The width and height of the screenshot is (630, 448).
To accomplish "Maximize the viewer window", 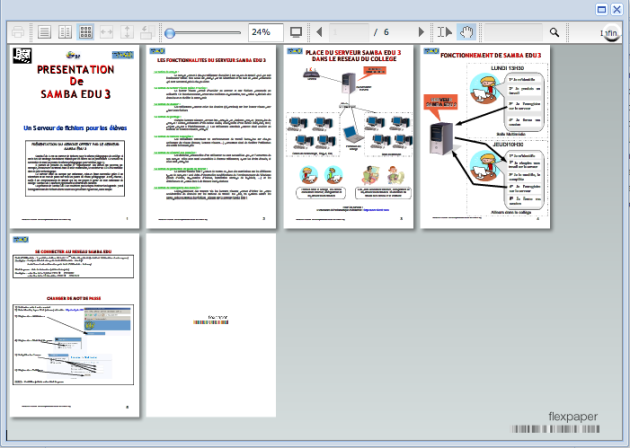I will [601, 9].
